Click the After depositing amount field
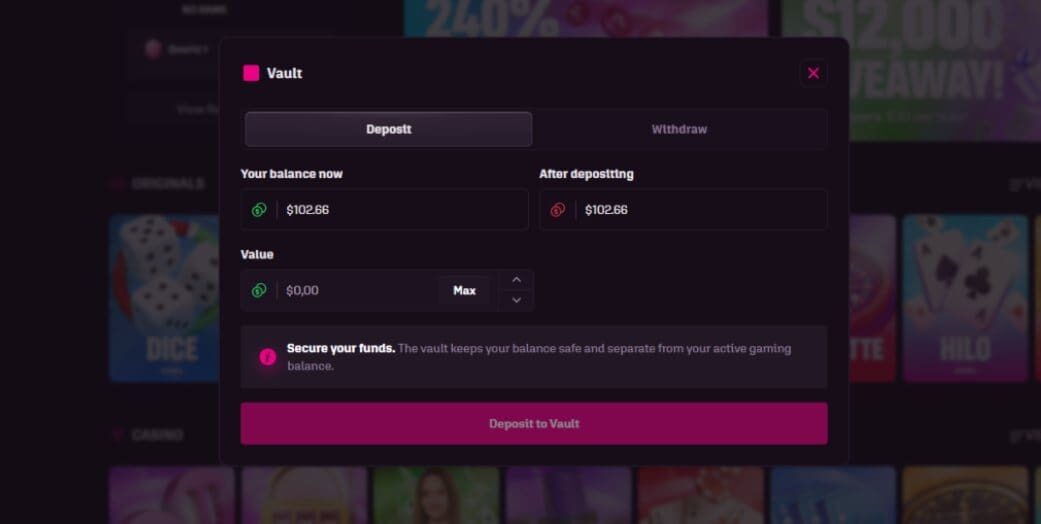1041x524 pixels. (700, 210)
